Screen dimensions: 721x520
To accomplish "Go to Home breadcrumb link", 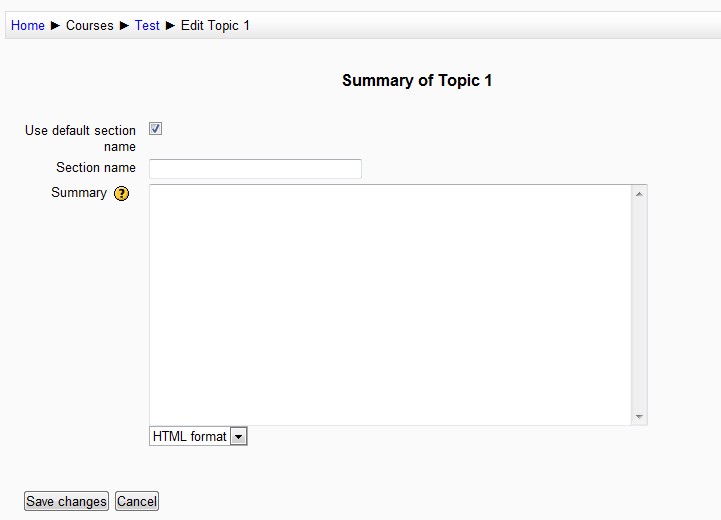I will (28, 25).
